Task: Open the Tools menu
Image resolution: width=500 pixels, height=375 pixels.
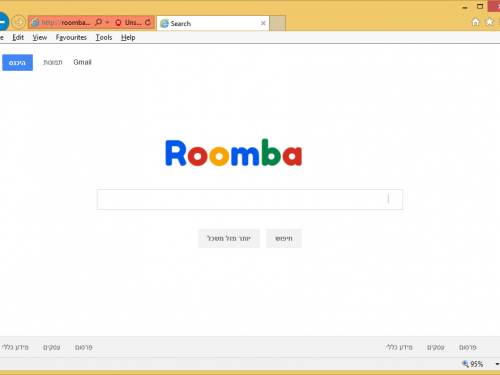Action: [x=104, y=37]
